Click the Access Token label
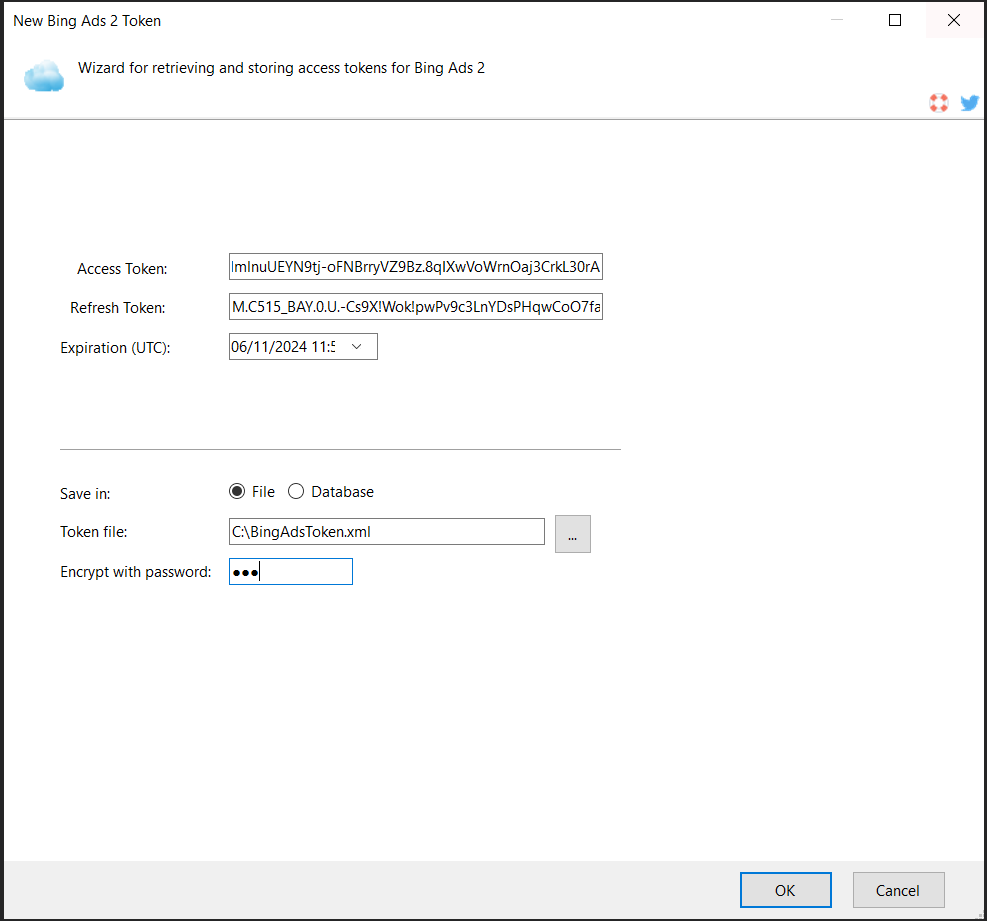Screen dimensions: 987x921 [122, 269]
